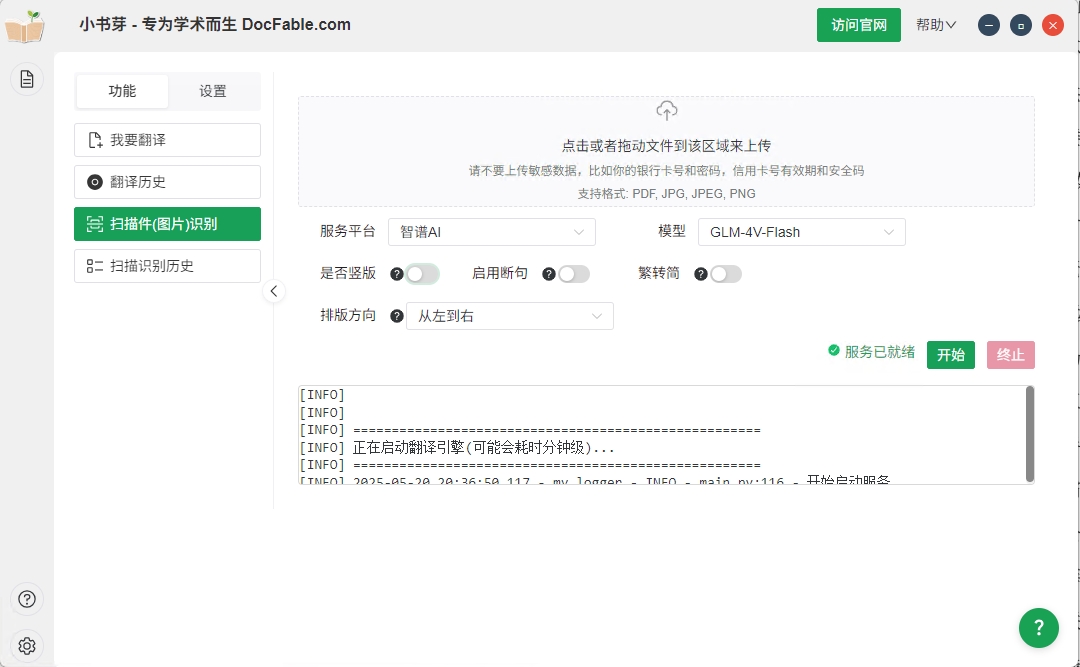The image size is (1080, 667).
Task: Open 扫描识别历史 scan history
Action: pos(167,265)
